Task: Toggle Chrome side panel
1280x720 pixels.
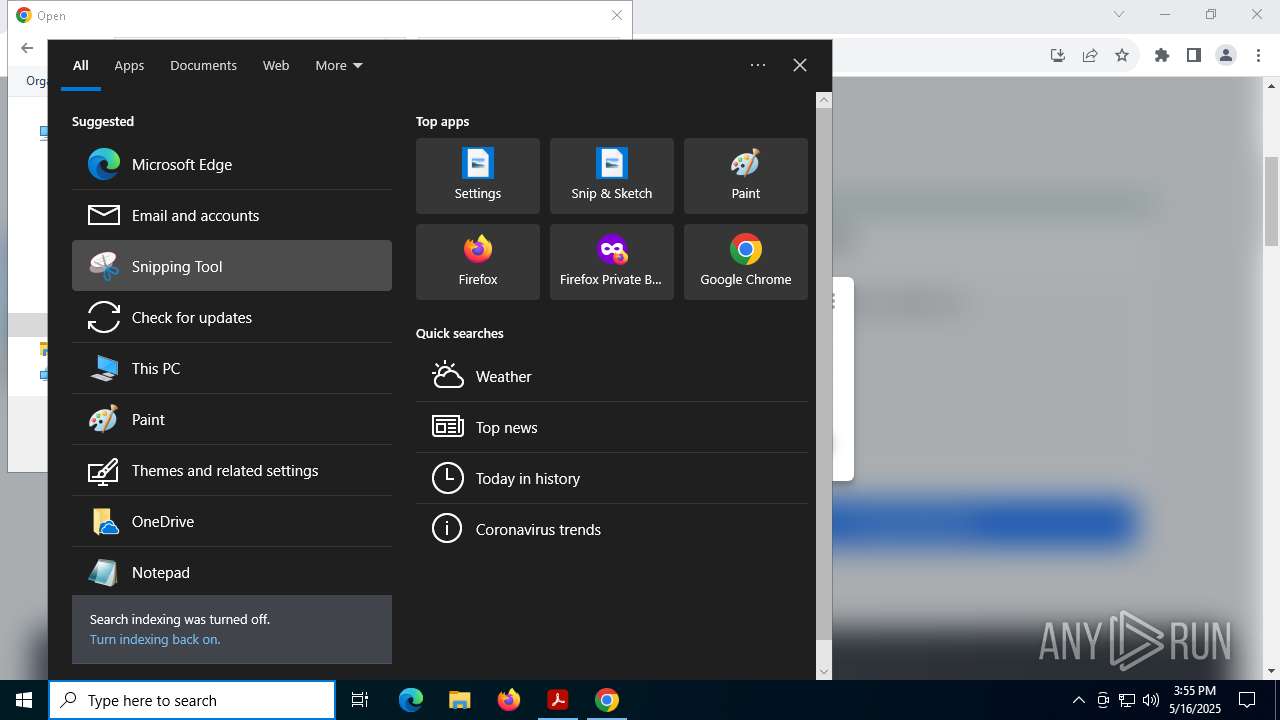Action: click(1193, 55)
